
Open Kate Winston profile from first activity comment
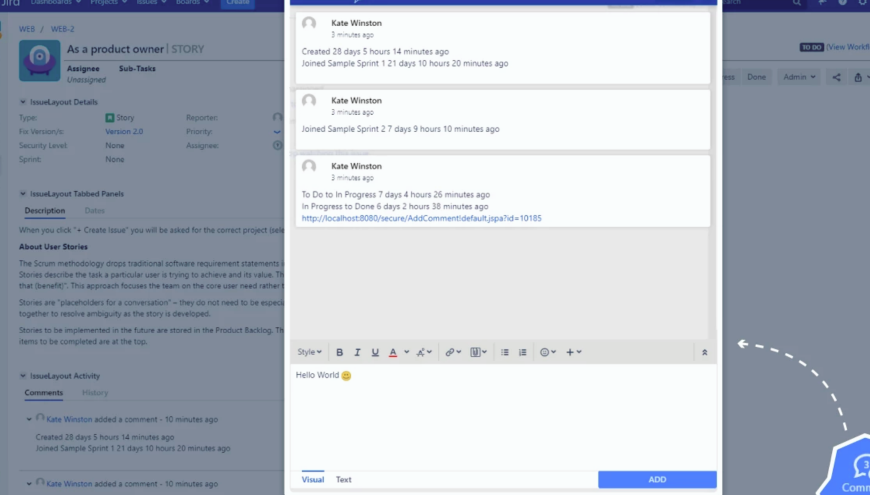(69, 420)
